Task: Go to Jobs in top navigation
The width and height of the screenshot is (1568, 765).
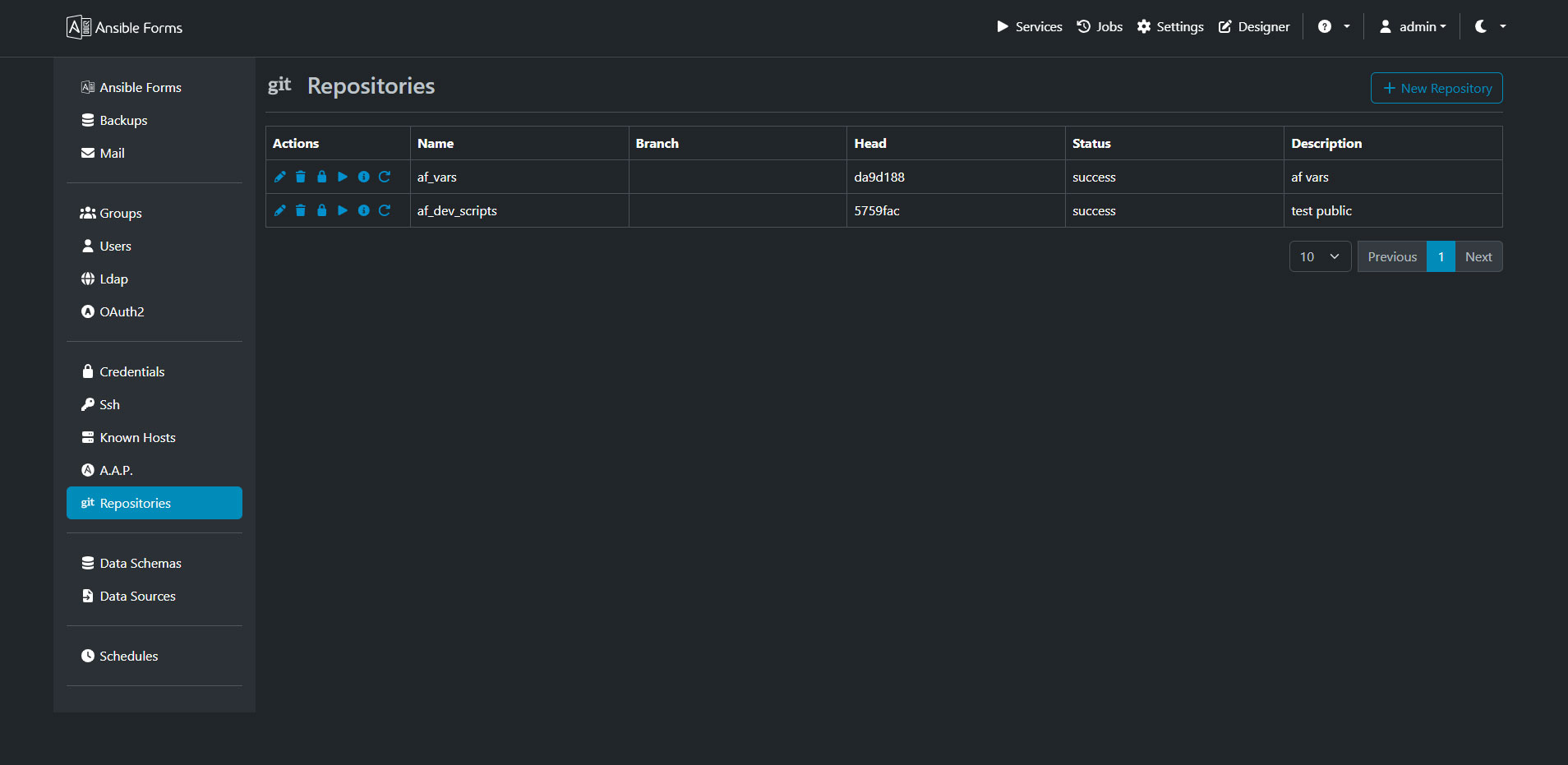Action: tap(1100, 26)
